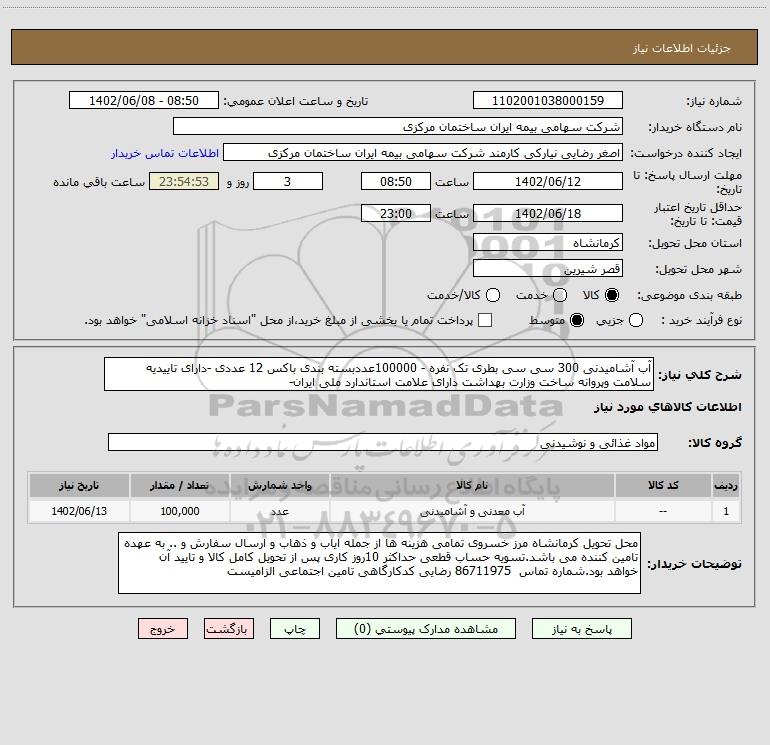Select the خدمت radio button

(560, 295)
